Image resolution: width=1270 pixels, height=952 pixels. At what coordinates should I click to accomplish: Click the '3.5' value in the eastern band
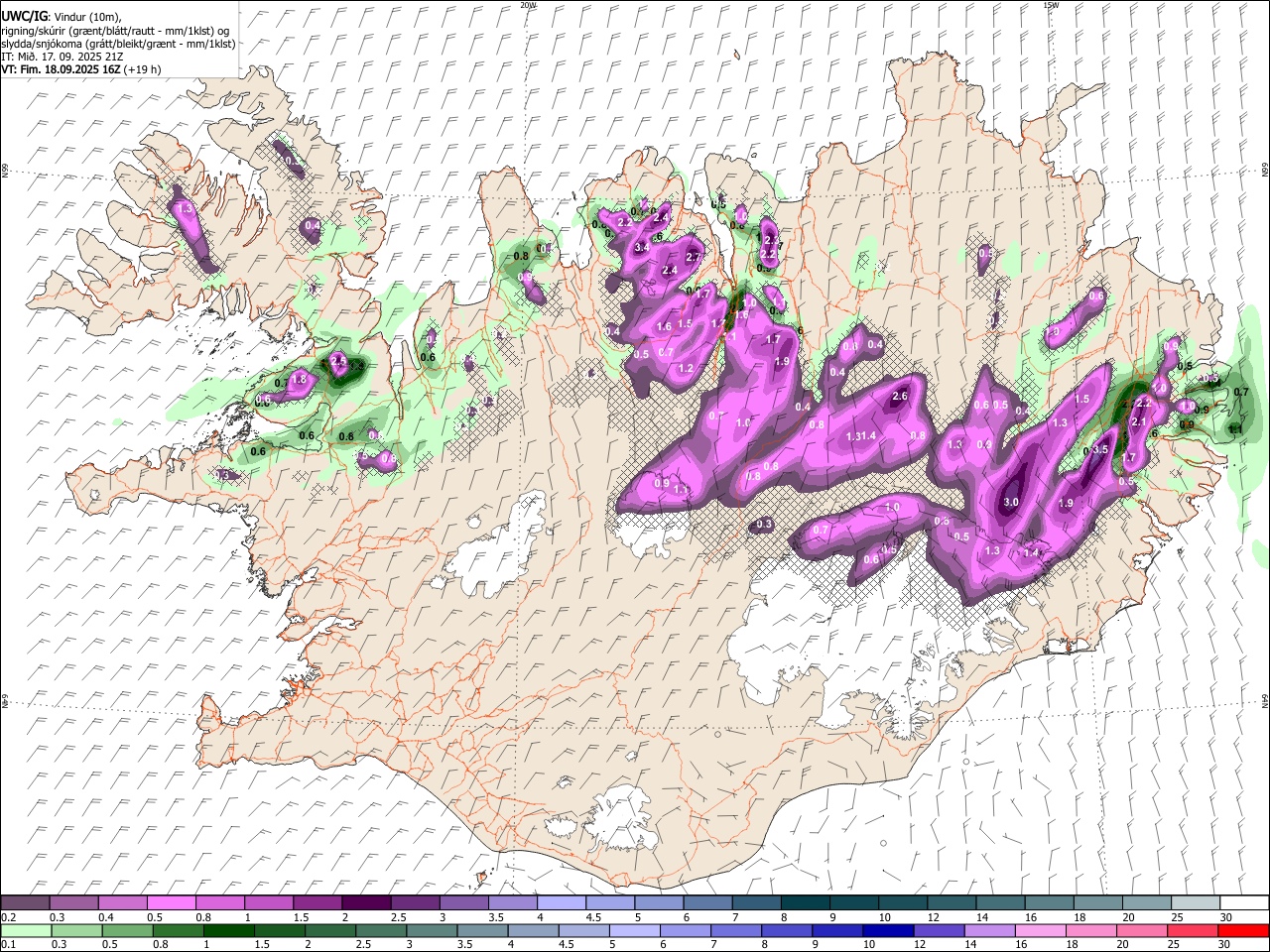[x=1099, y=449]
